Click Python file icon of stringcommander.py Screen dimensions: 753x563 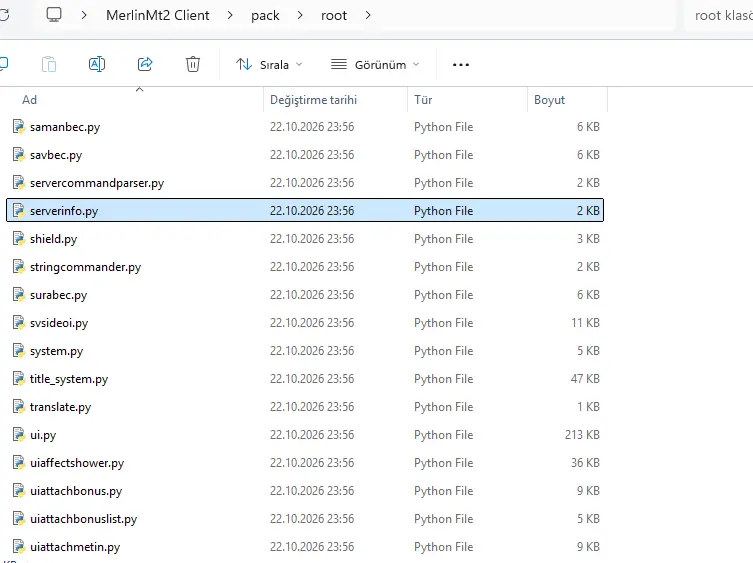(18, 266)
